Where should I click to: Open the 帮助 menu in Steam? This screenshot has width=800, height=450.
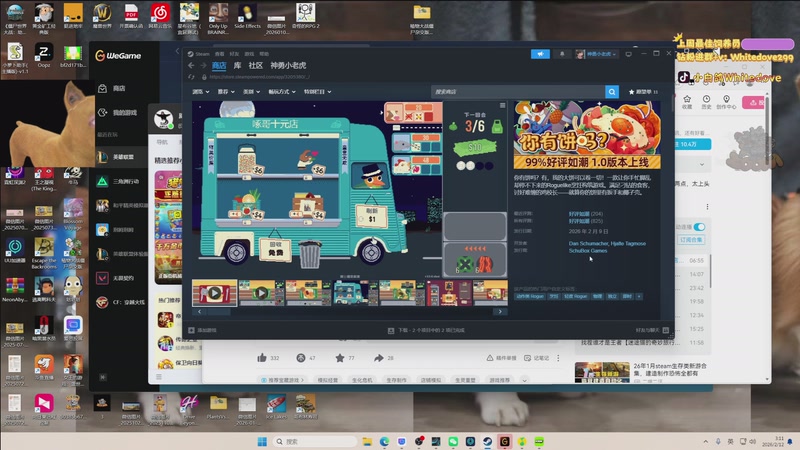264,54
